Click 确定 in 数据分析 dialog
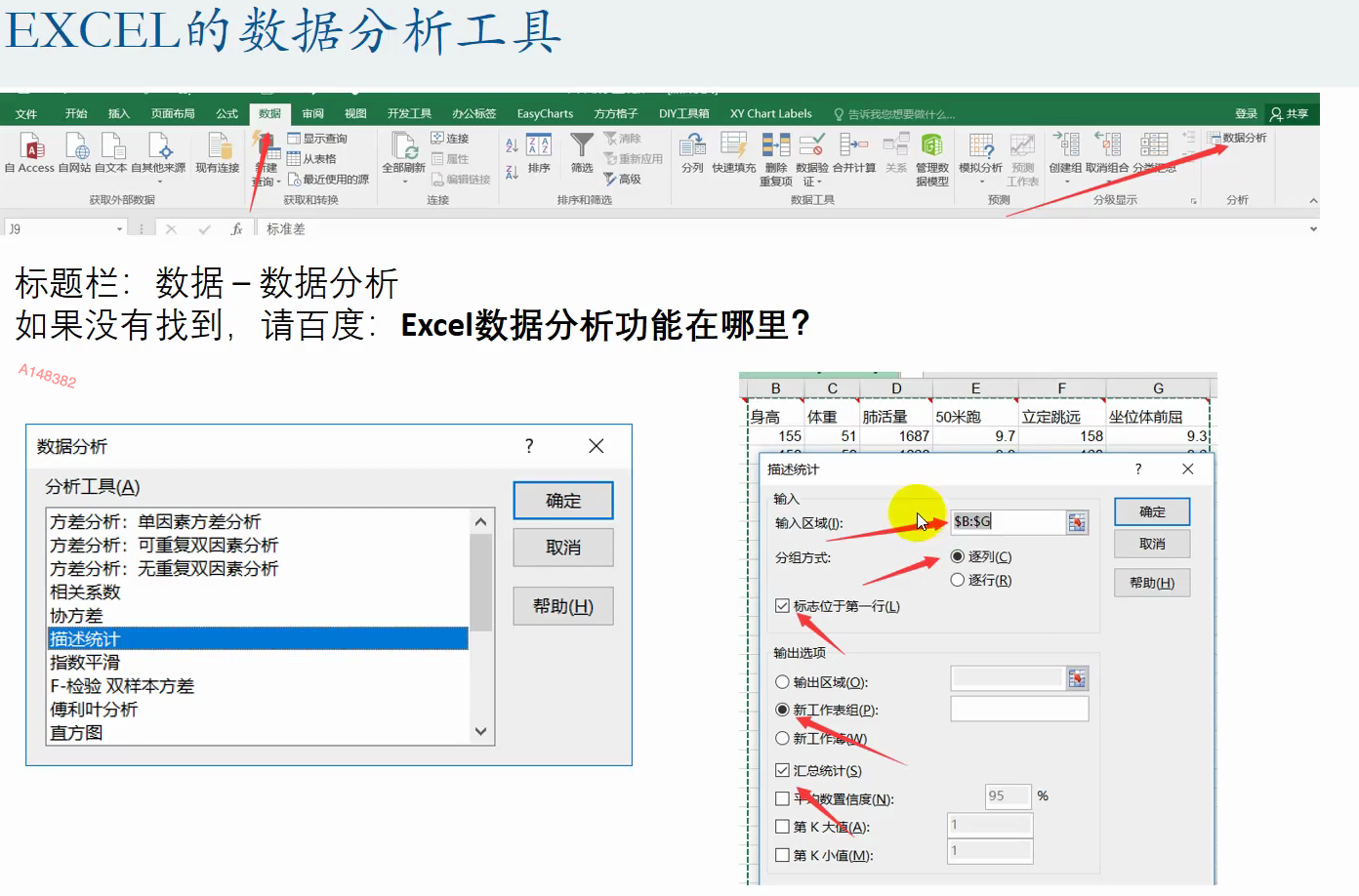The width and height of the screenshot is (1359, 896). tap(563, 501)
